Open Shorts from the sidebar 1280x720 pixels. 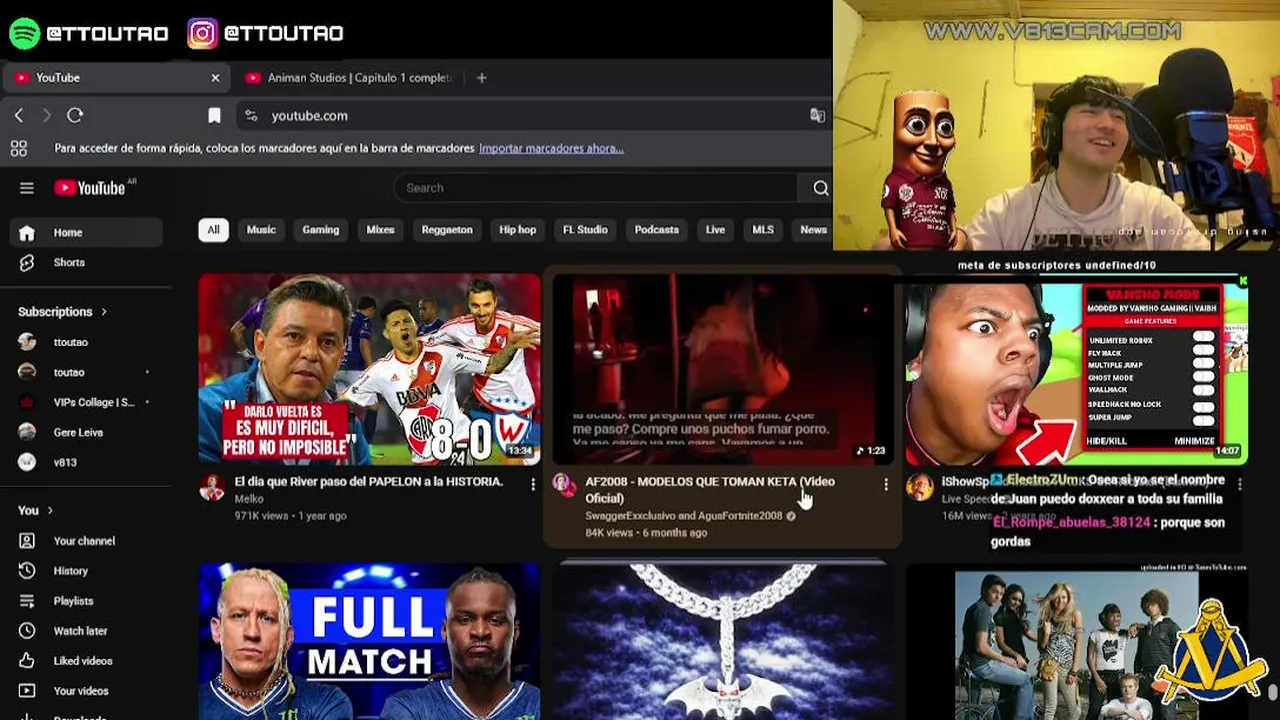click(x=86, y=263)
